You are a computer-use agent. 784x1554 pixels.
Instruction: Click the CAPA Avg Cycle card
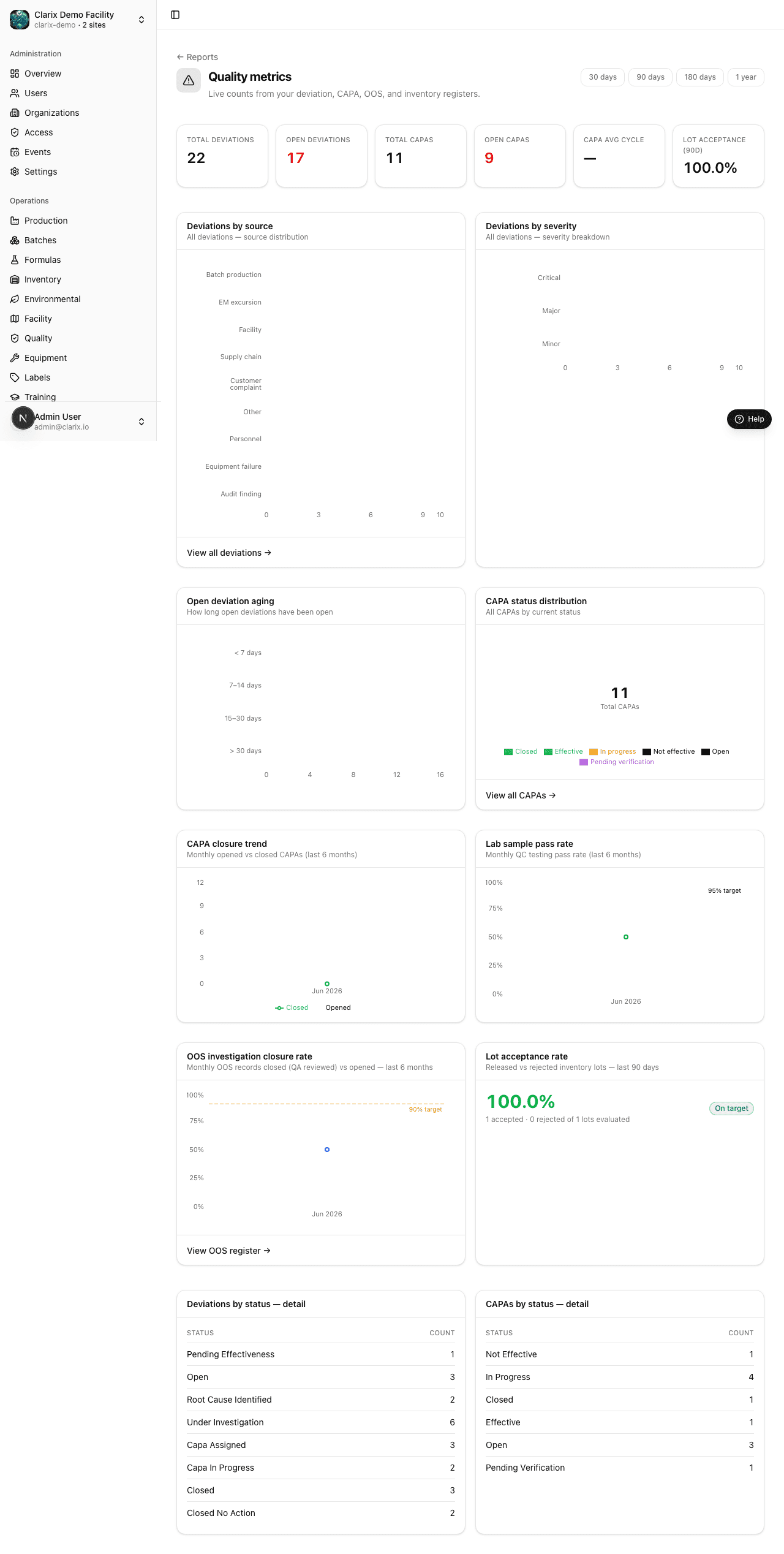(619, 156)
